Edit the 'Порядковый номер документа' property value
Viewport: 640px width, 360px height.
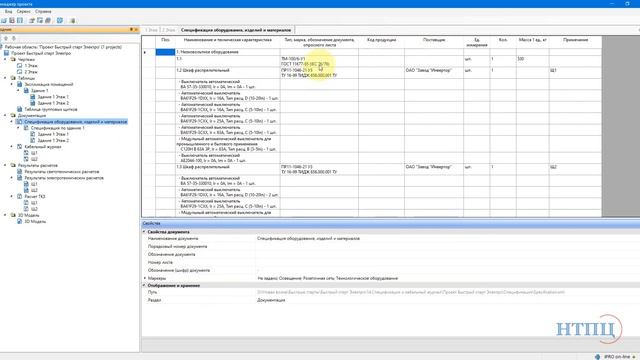(447, 247)
